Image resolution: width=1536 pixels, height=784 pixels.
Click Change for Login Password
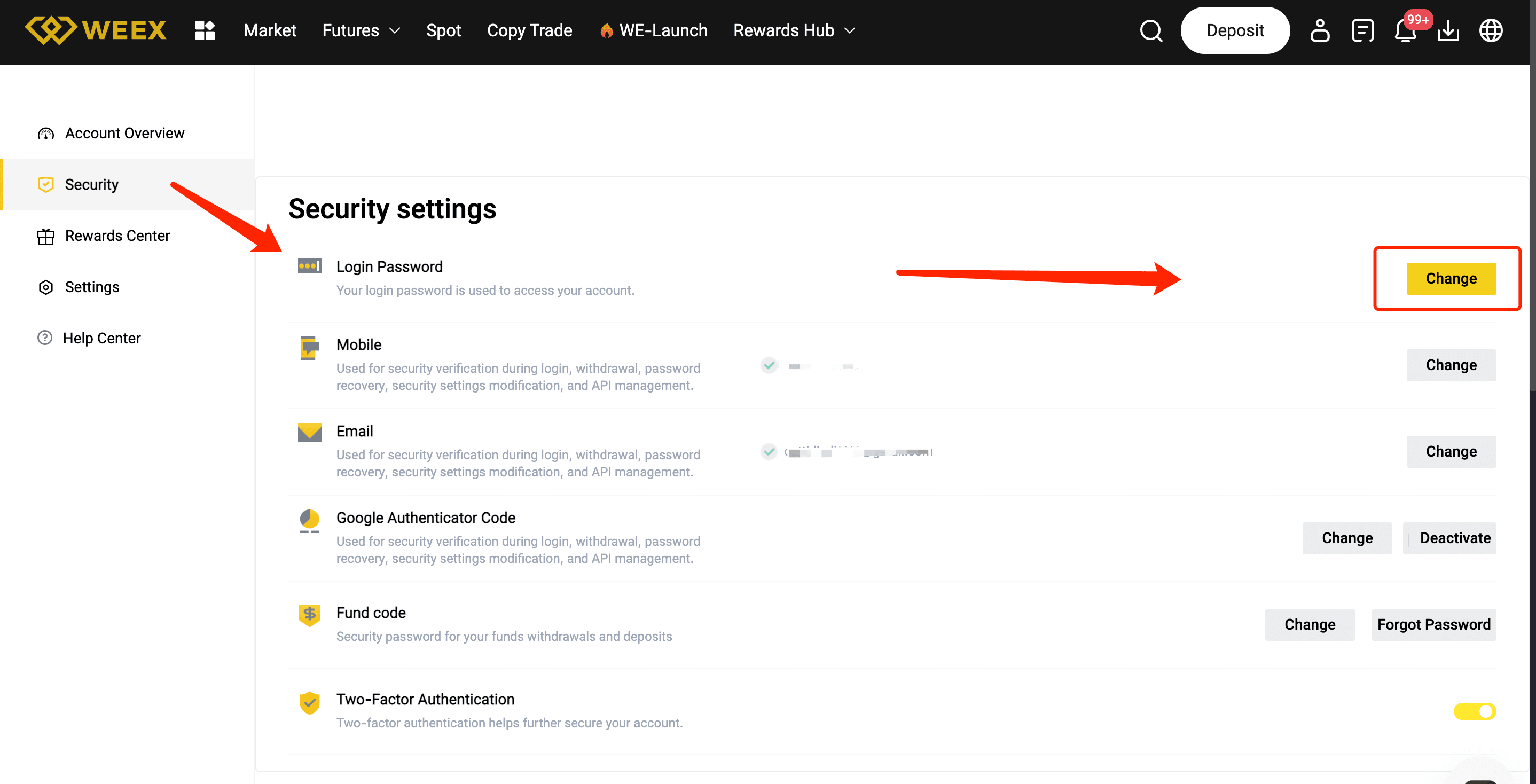point(1451,278)
